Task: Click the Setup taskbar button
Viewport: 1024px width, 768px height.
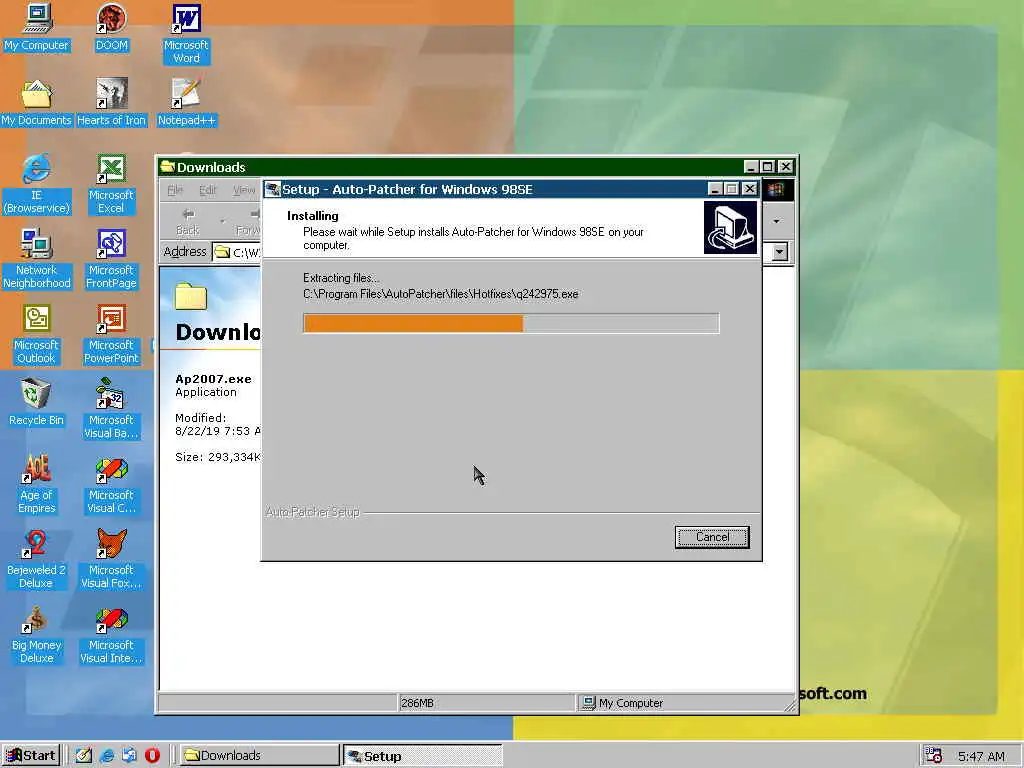Action: pos(423,756)
